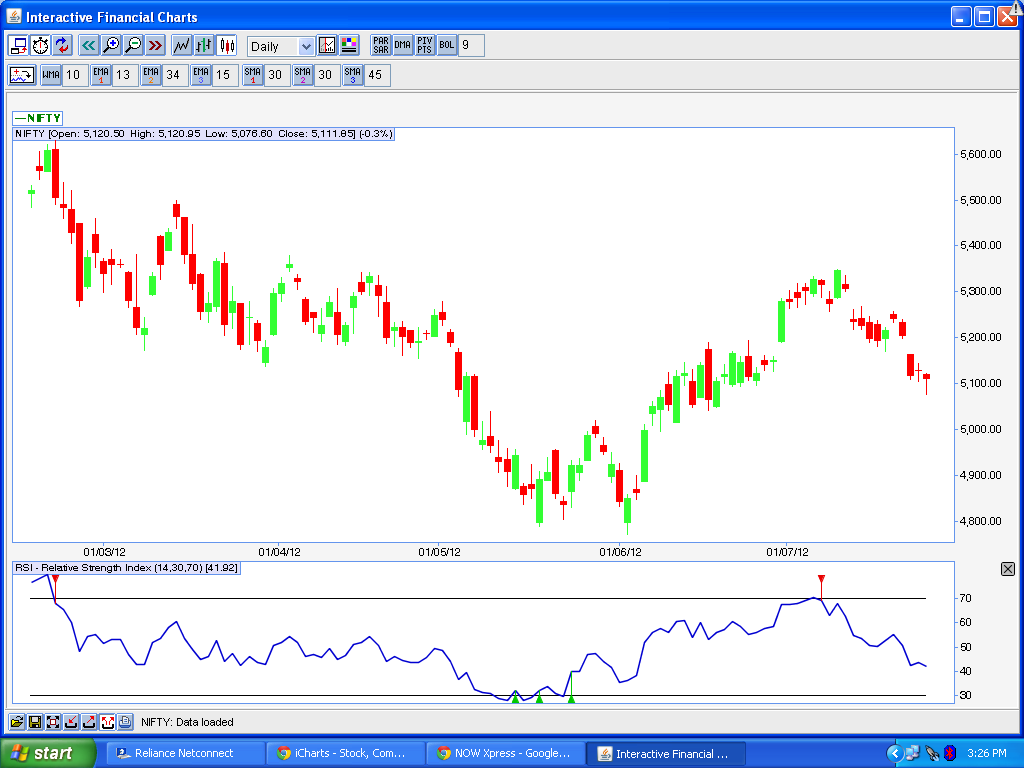Click the EMA 1 period field showing 13
Viewport: 1024px width, 768px height.
[124, 75]
